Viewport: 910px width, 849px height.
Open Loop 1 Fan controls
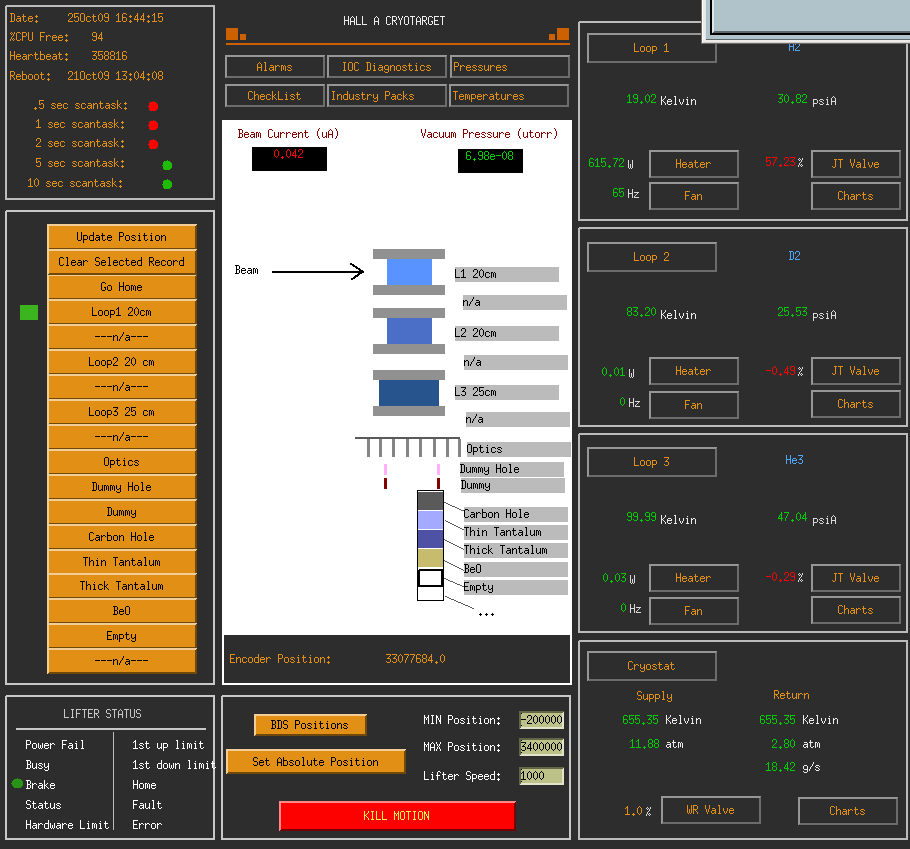694,196
